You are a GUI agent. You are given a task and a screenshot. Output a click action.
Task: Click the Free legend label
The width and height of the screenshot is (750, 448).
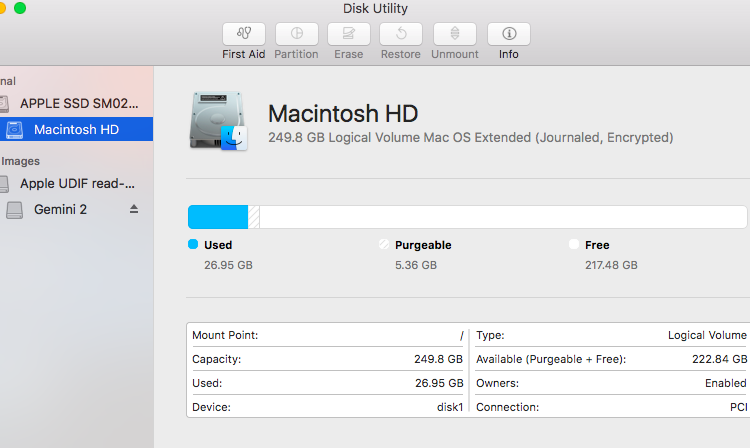tap(597, 245)
